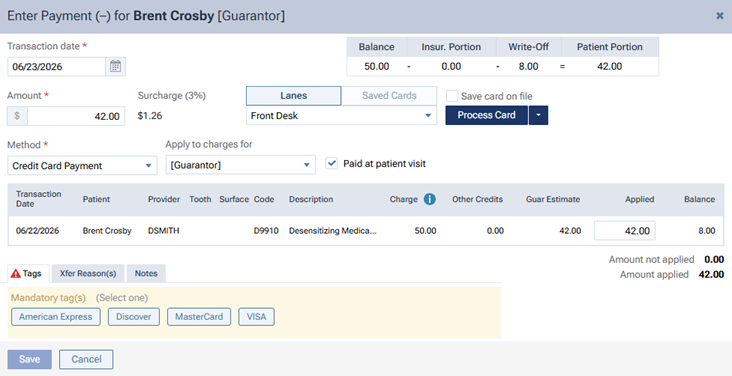Click the Surcharge value $1.26

pos(150,115)
